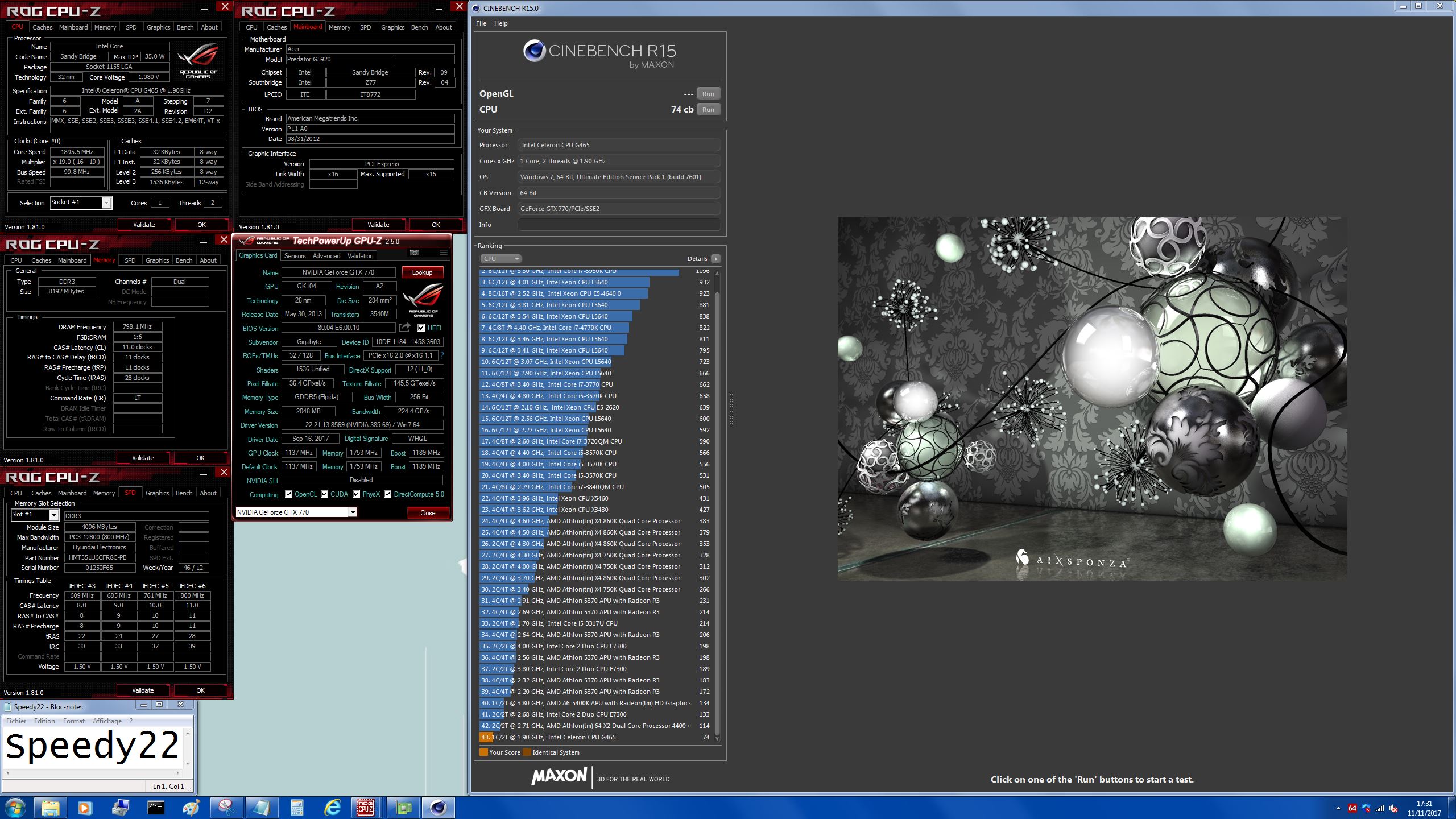Image resolution: width=1456 pixels, height=819 pixels.
Task: Open the Help menu in Cinebench
Action: (500, 23)
